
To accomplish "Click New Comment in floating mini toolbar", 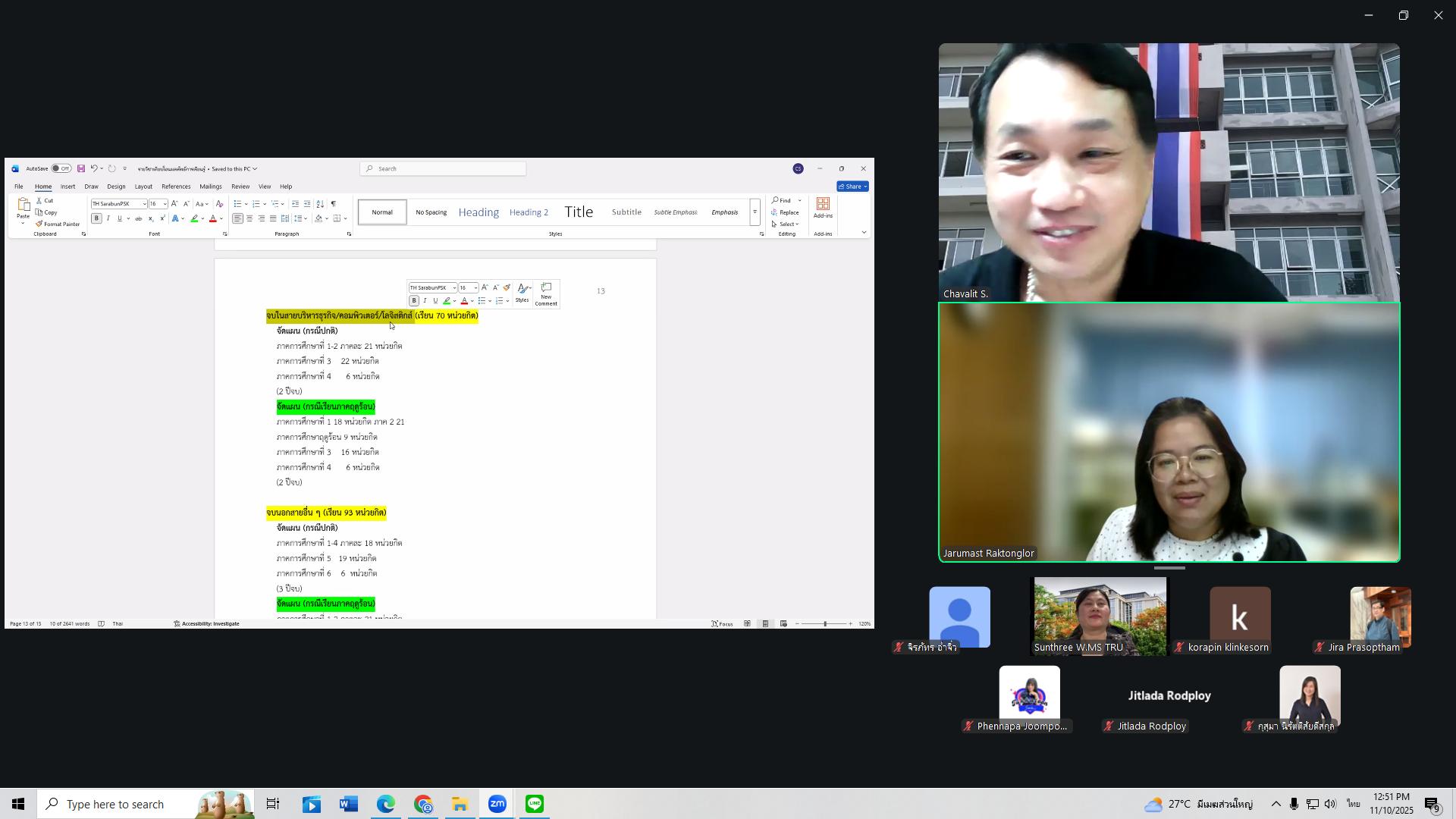I will [x=545, y=294].
